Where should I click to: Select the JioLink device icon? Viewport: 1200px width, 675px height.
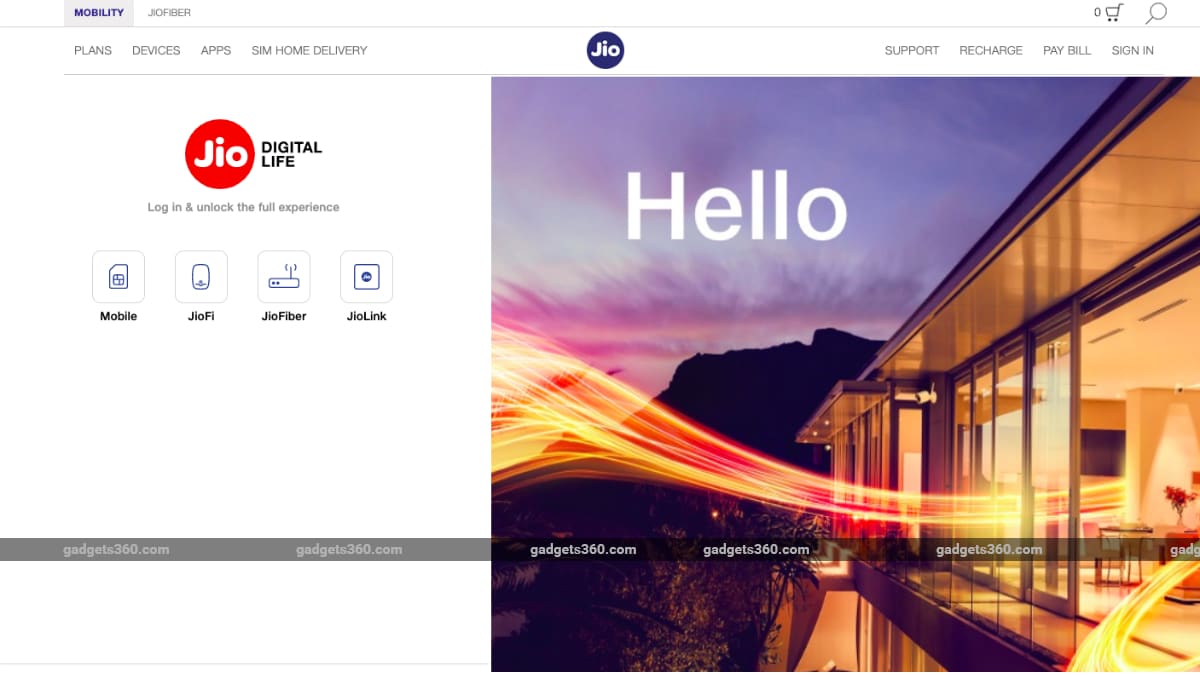366,277
